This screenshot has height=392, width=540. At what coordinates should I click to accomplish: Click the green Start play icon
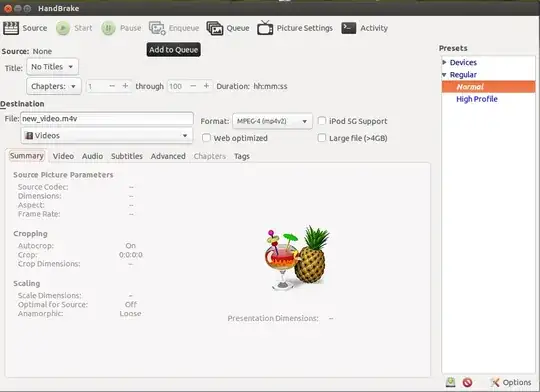pyautogui.click(x=63, y=28)
